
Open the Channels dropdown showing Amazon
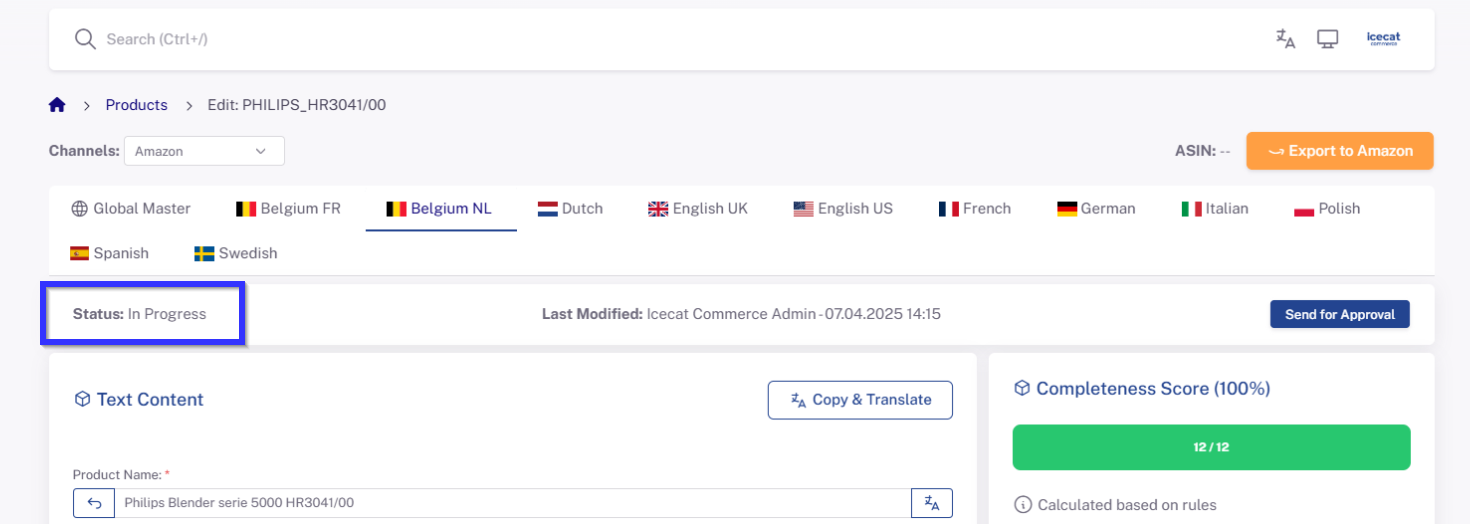pos(204,151)
